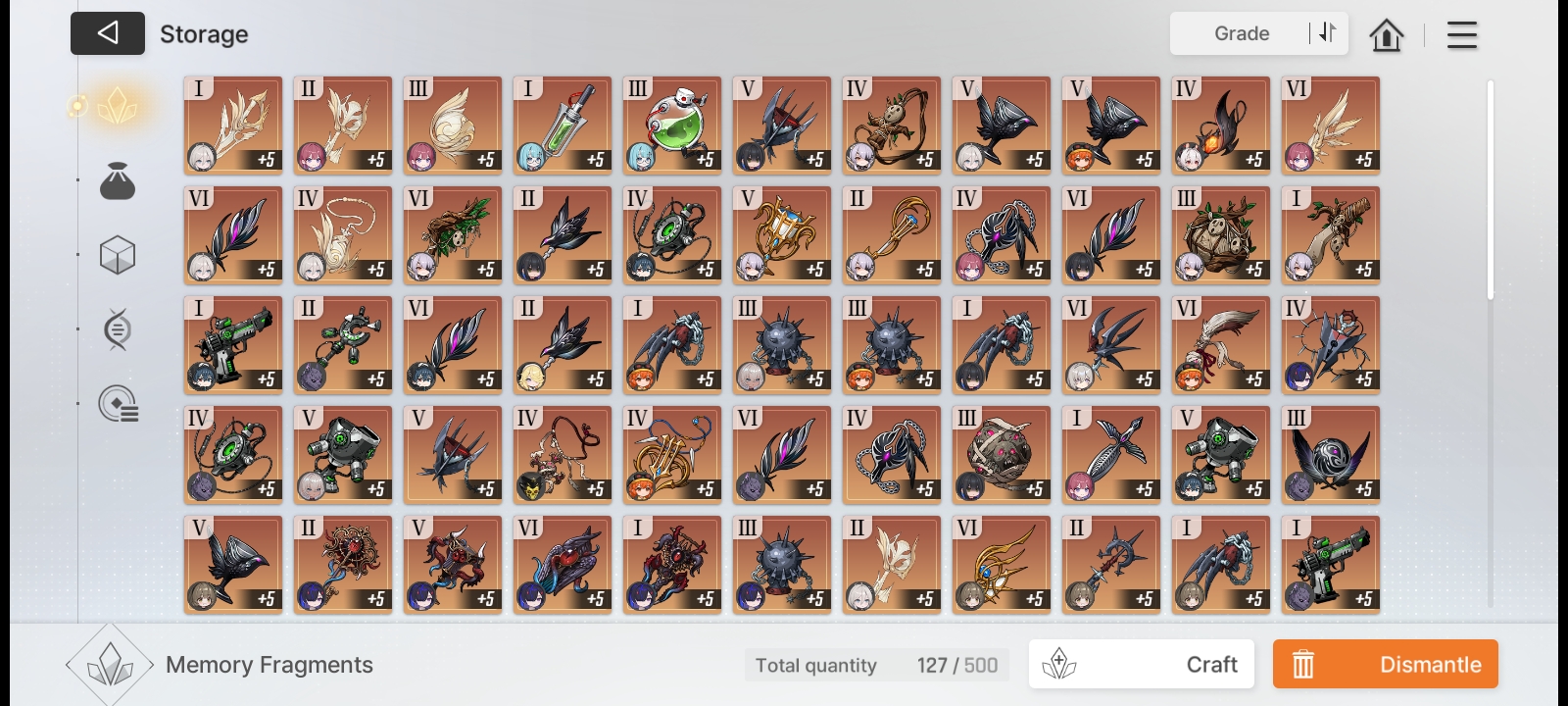Select the green sword grade I fragment

pyautogui.click(x=563, y=126)
